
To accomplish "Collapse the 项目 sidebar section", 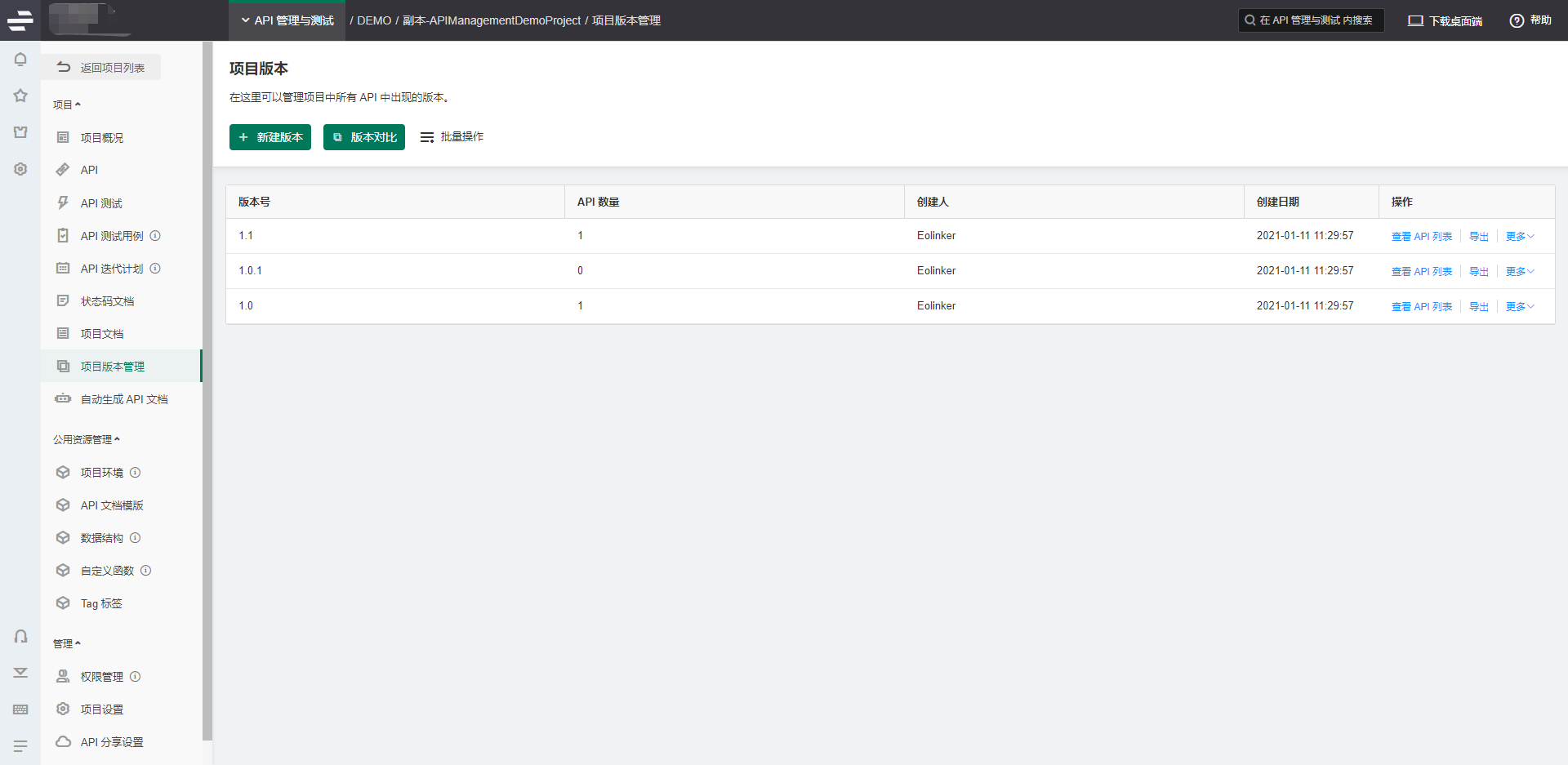I will click(x=67, y=105).
